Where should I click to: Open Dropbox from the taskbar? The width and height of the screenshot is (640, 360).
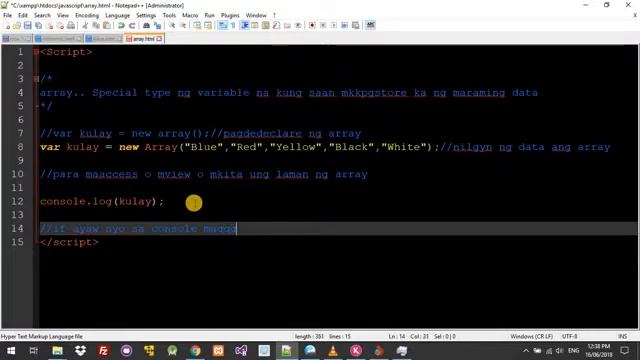click(x=80, y=351)
